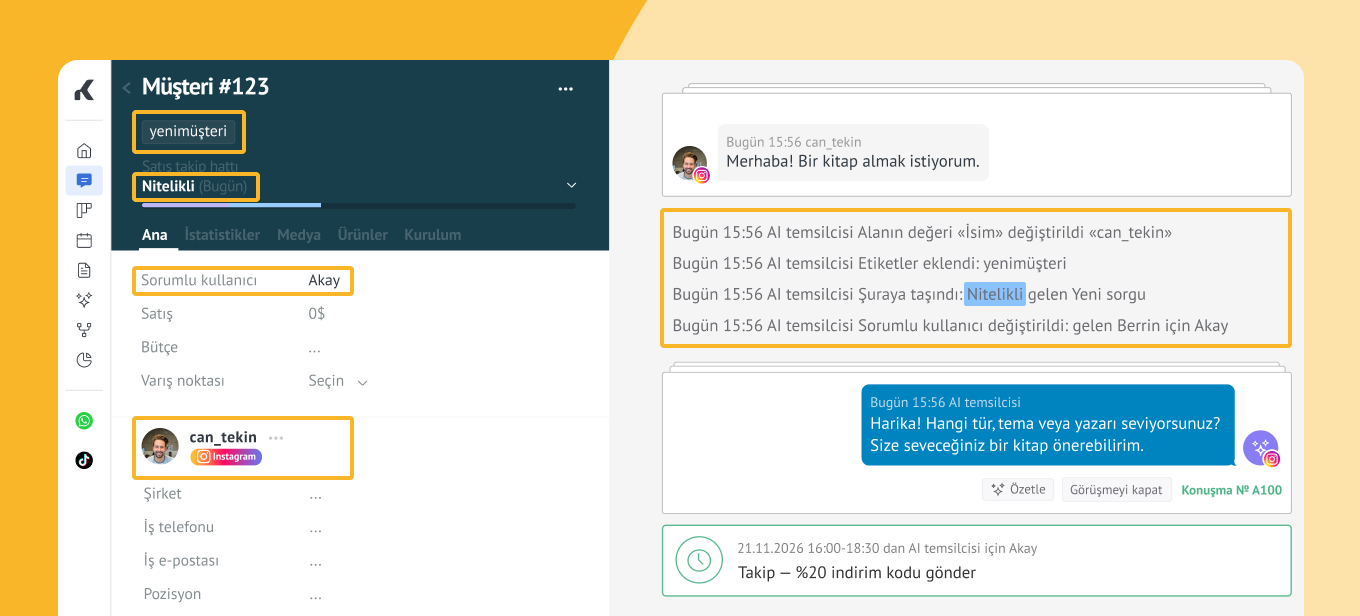
Task: Click the document icon in sidebar
Action: tap(84, 270)
